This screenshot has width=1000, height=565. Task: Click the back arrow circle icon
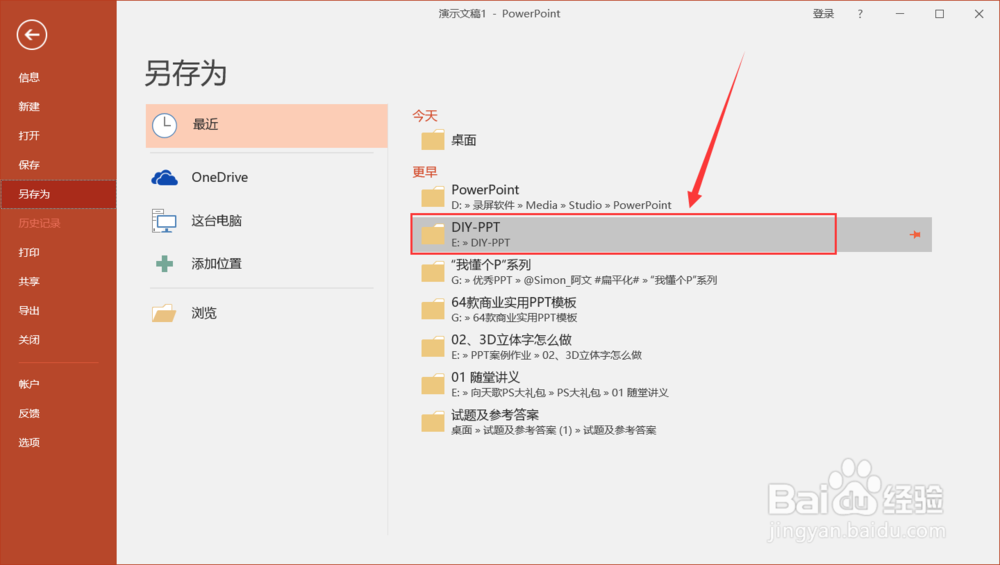tap(32, 34)
